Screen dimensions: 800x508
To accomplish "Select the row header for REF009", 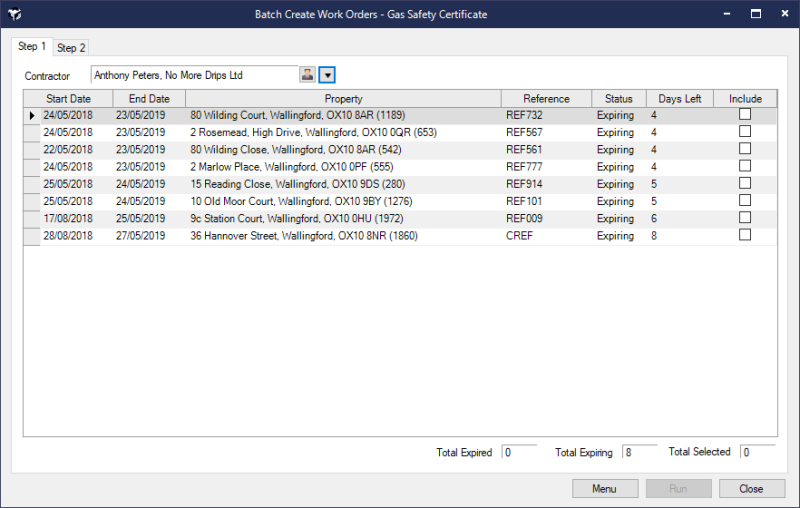I will click(x=32, y=219).
